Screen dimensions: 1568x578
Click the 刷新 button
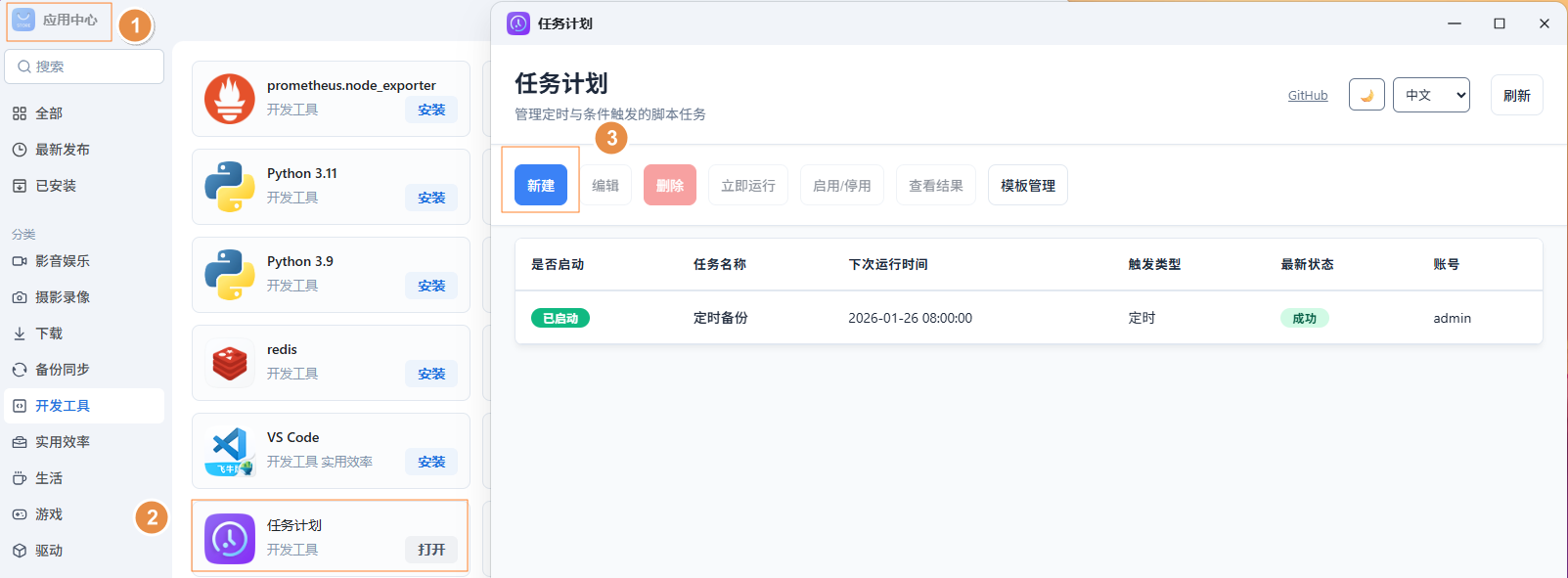coord(1517,95)
